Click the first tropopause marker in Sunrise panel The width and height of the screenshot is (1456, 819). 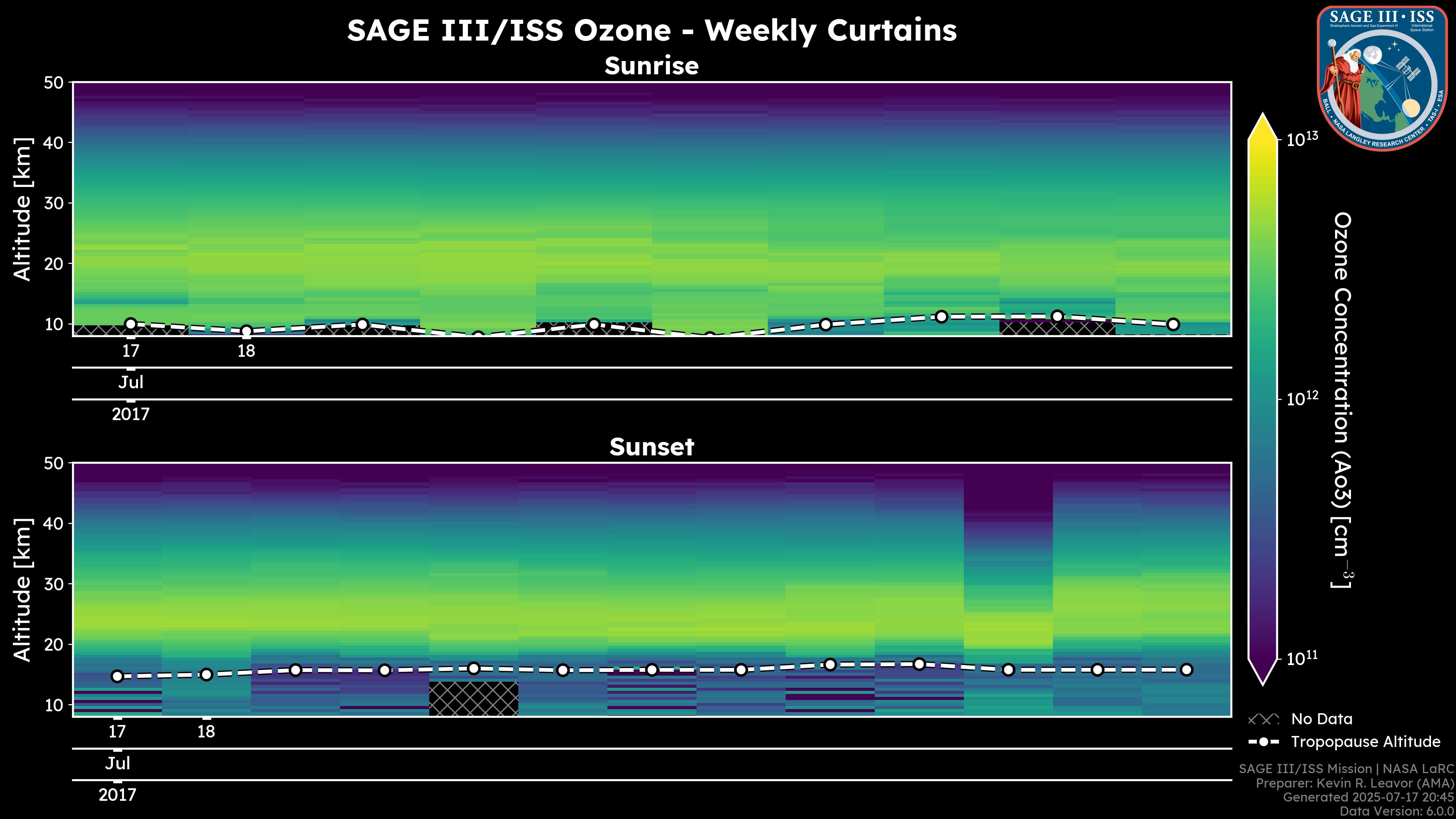click(130, 324)
